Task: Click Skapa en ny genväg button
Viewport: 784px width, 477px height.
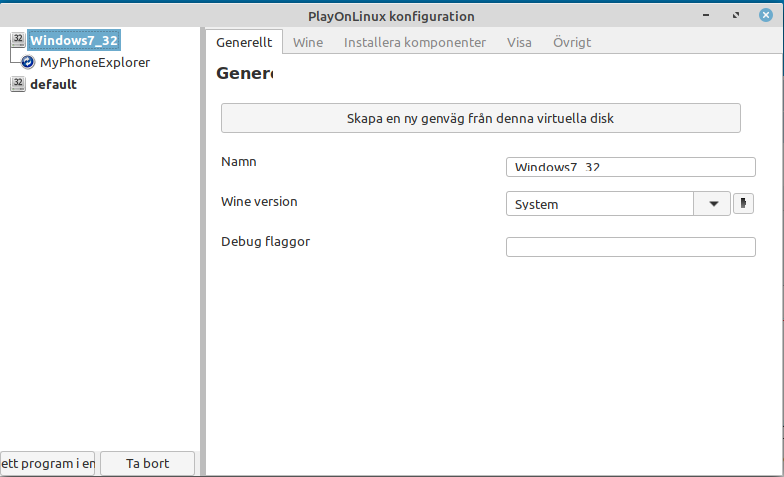Action: (x=480, y=118)
